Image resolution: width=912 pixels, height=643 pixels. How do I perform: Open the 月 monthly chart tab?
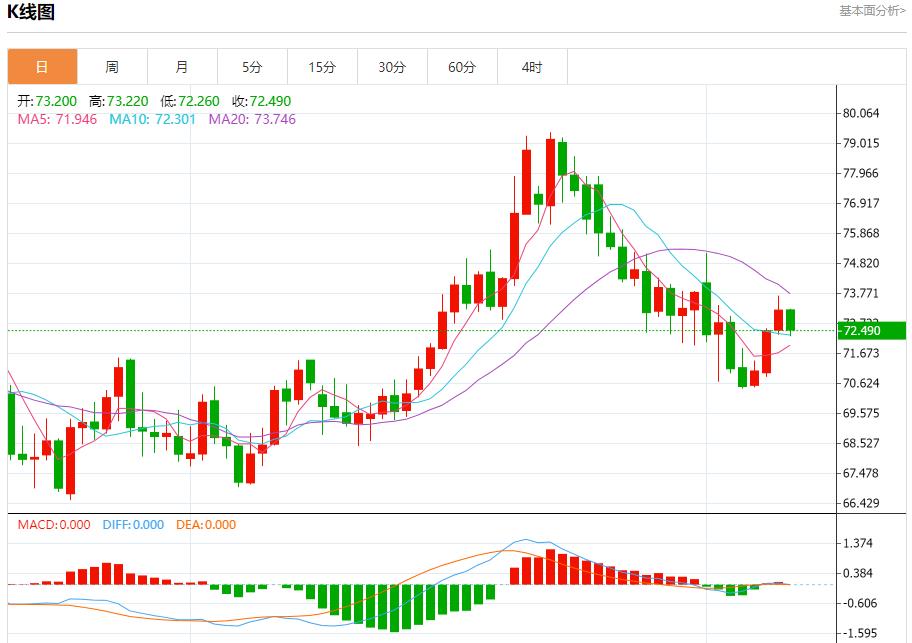point(182,67)
